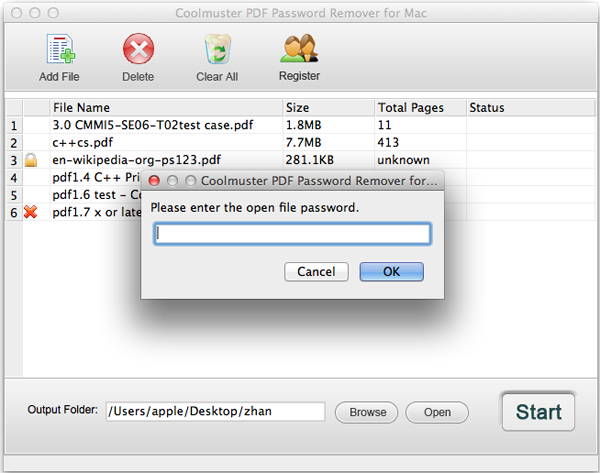The image size is (600, 473).
Task: Cancel the password dialog
Action: click(x=316, y=272)
